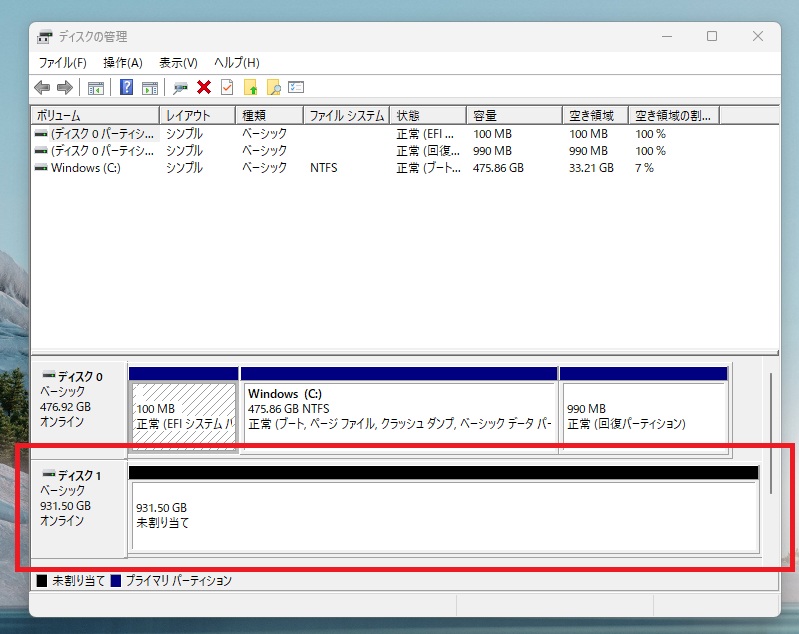Open Properties via the checkmark page icon
The height and width of the screenshot is (634, 799).
(227, 87)
